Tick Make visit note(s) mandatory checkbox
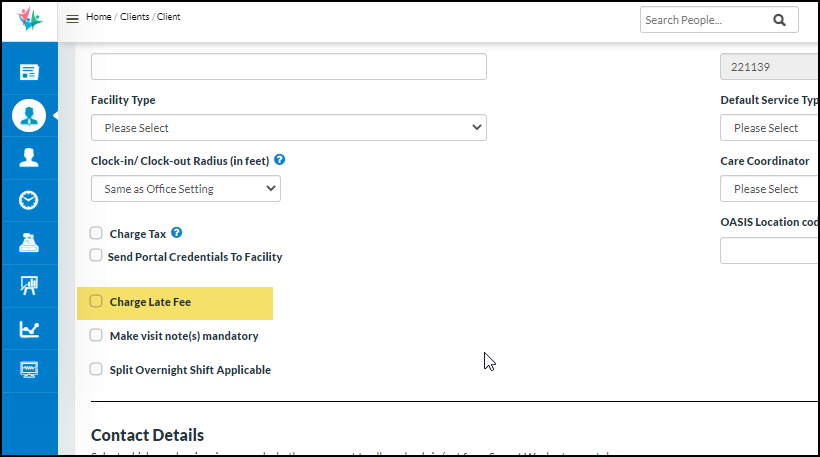Image resolution: width=820 pixels, height=457 pixels. click(96, 336)
